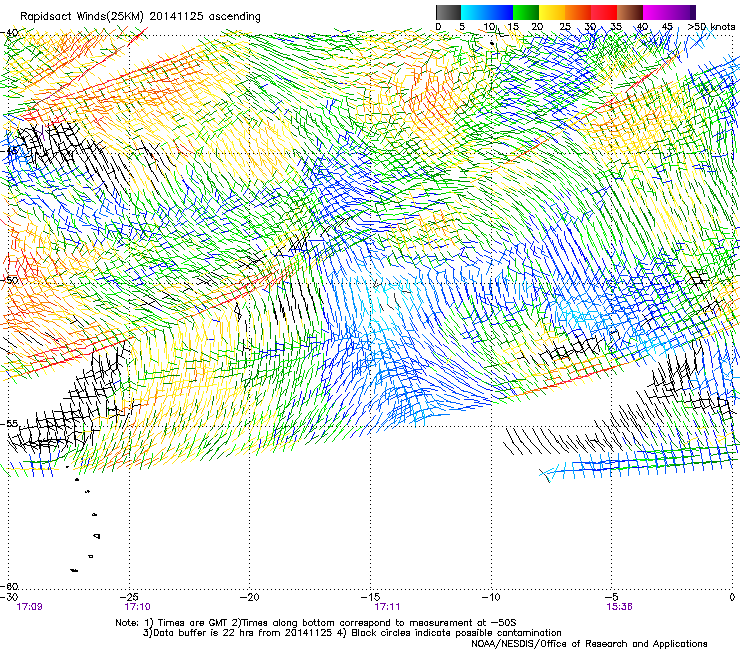The width and height of the screenshot is (740, 650).
Task: Click the '-50' latitude label on left axis
Action: coord(10,280)
